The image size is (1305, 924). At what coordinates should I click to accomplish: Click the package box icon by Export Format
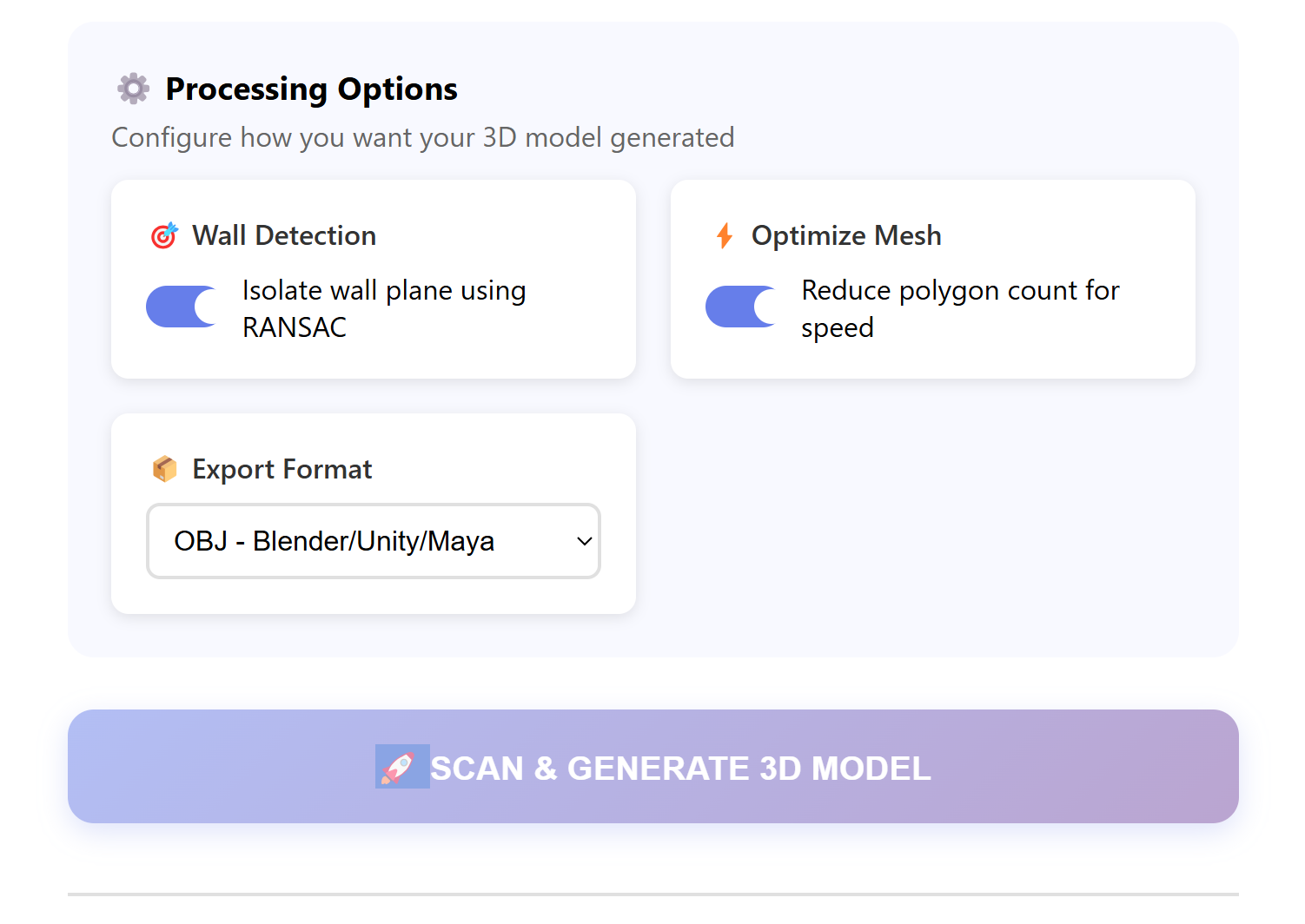pyautogui.click(x=164, y=469)
